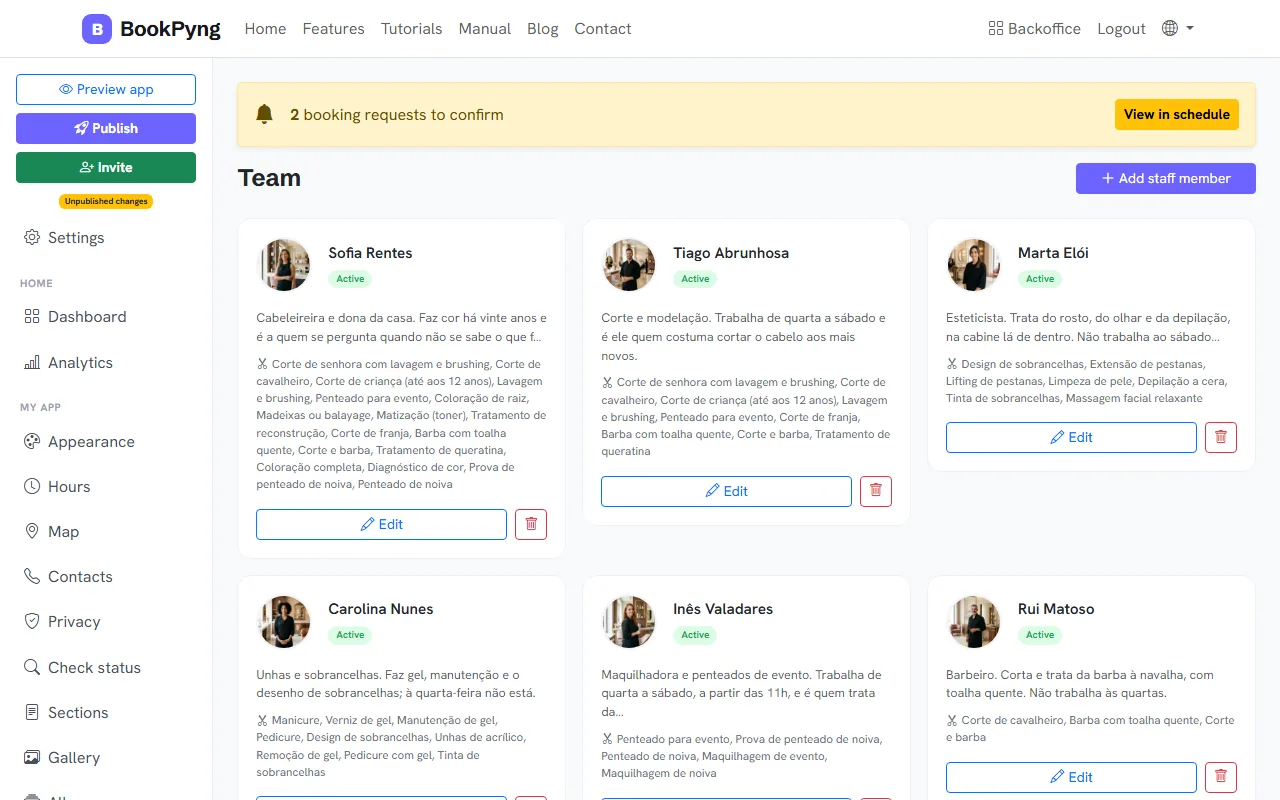The height and width of the screenshot is (800, 1280).
Task: Open Contacts via the phone icon
Action: (x=32, y=576)
